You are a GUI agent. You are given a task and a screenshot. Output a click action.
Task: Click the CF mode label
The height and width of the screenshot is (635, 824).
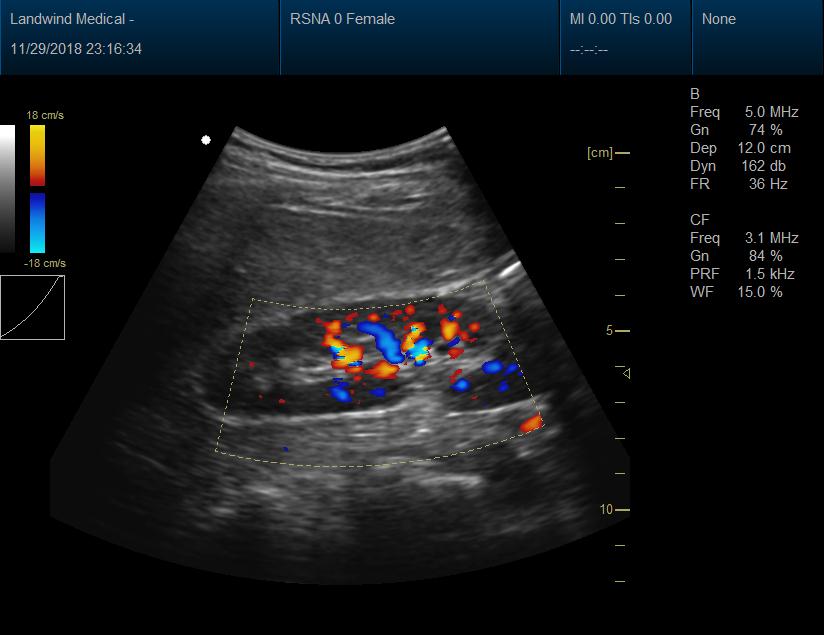699,220
